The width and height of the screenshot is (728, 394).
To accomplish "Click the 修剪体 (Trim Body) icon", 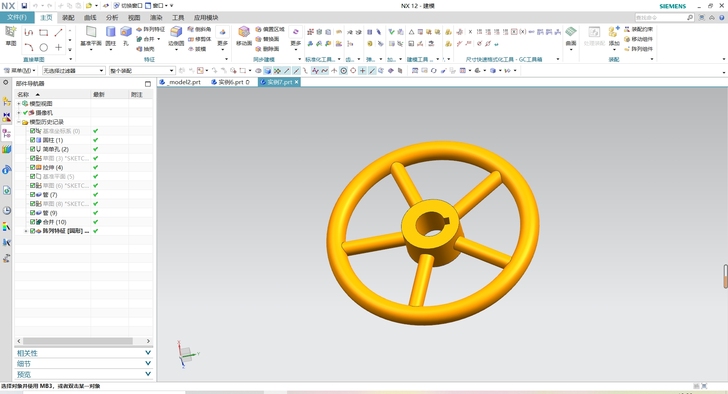I will point(200,39).
